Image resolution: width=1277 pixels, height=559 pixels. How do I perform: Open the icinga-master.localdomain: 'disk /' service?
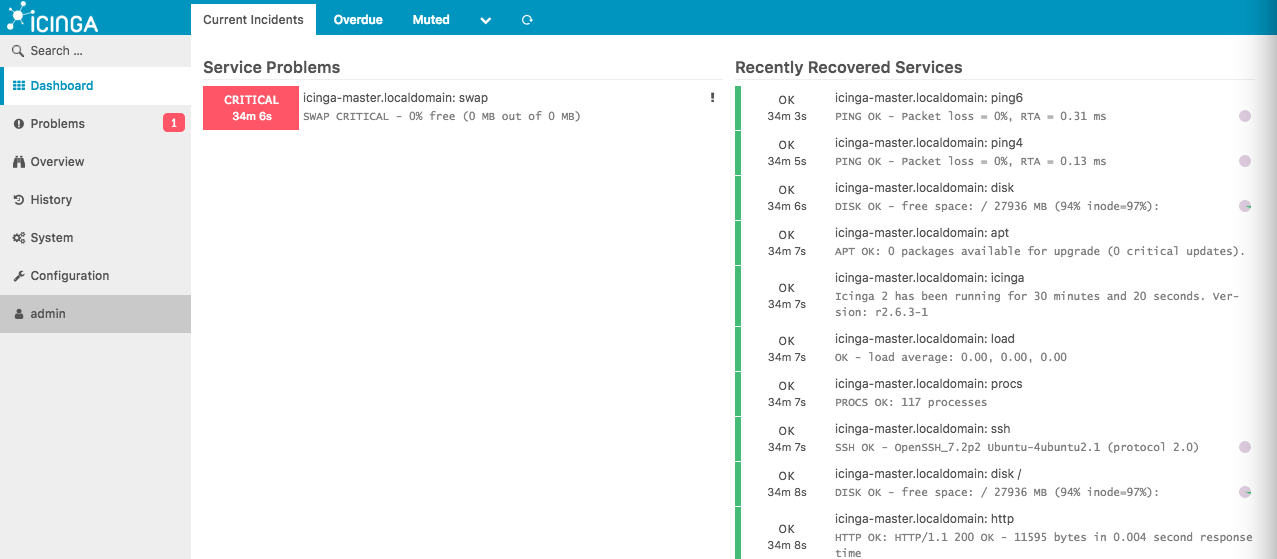pos(928,473)
